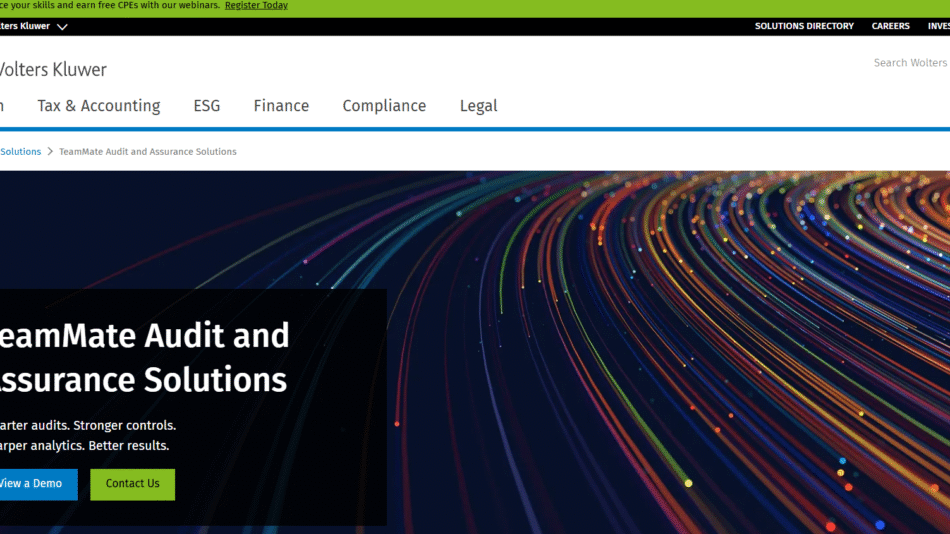Go to Solutions breadcrumb link
The height and width of the screenshot is (534, 950).
pos(20,152)
